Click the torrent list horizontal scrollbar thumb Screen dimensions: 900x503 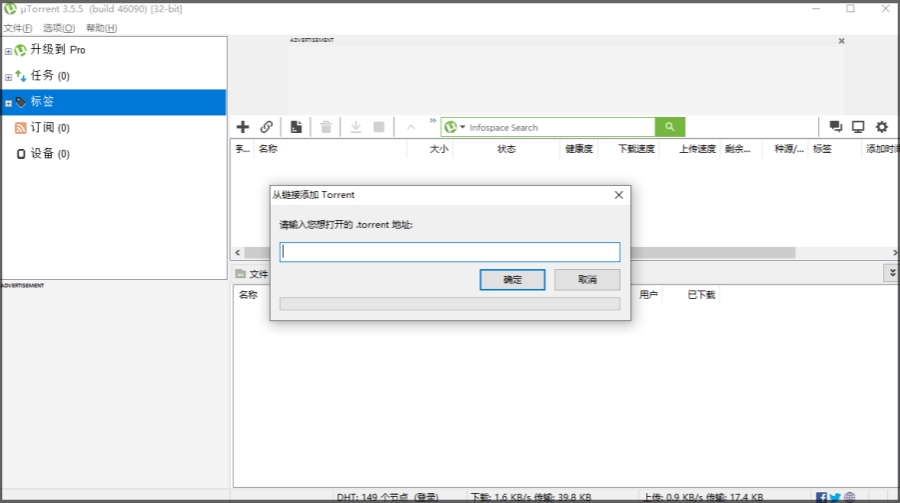520,253
